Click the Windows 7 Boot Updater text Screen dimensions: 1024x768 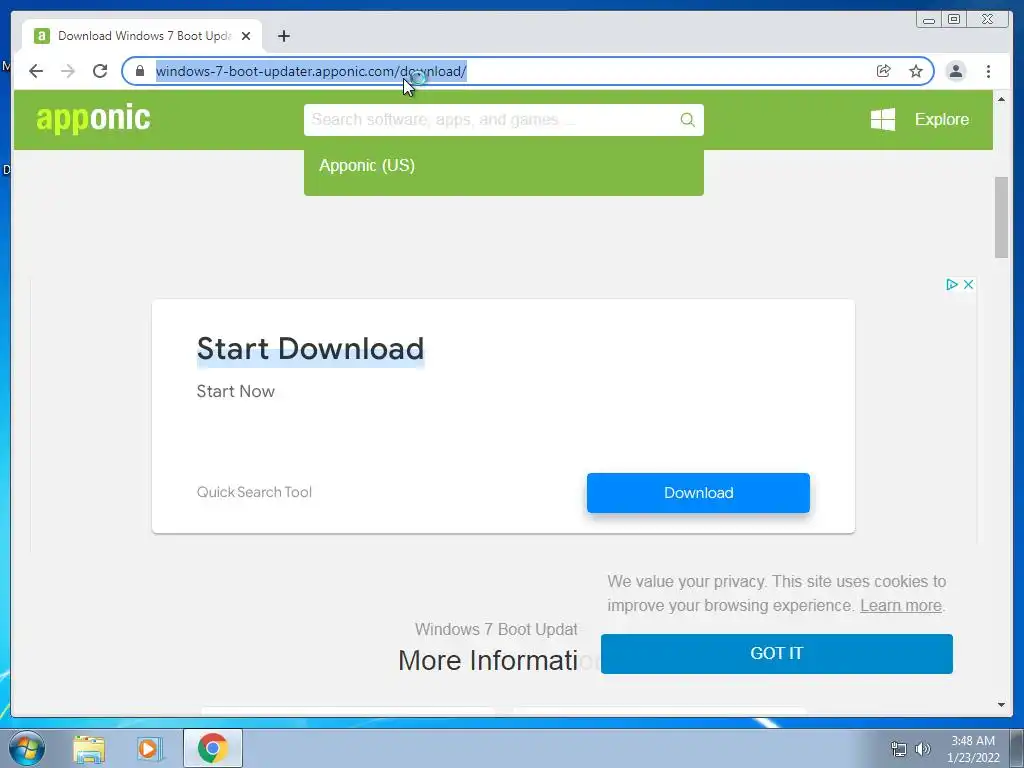pyautogui.click(x=496, y=630)
